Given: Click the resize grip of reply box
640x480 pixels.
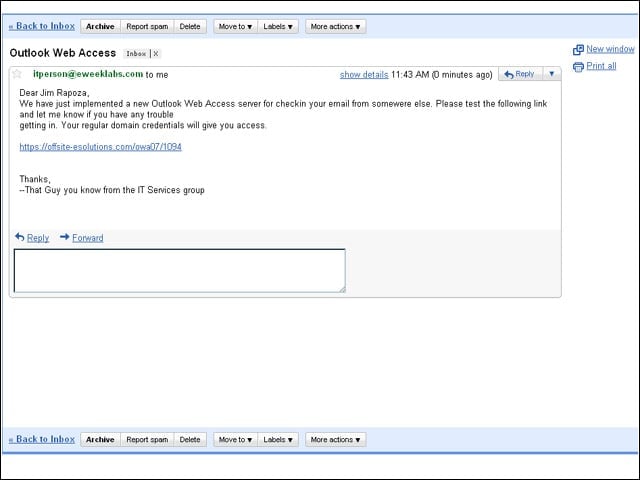Looking at the screenshot, I should point(342,289).
